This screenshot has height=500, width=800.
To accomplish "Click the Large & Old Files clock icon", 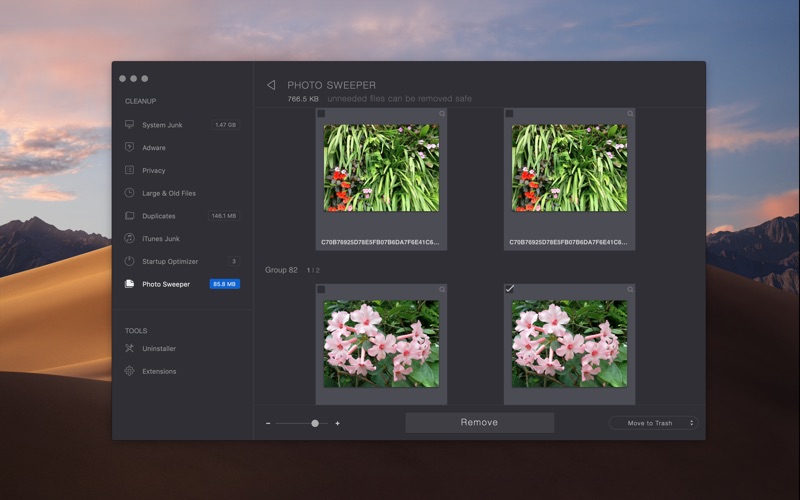I will [130, 193].
